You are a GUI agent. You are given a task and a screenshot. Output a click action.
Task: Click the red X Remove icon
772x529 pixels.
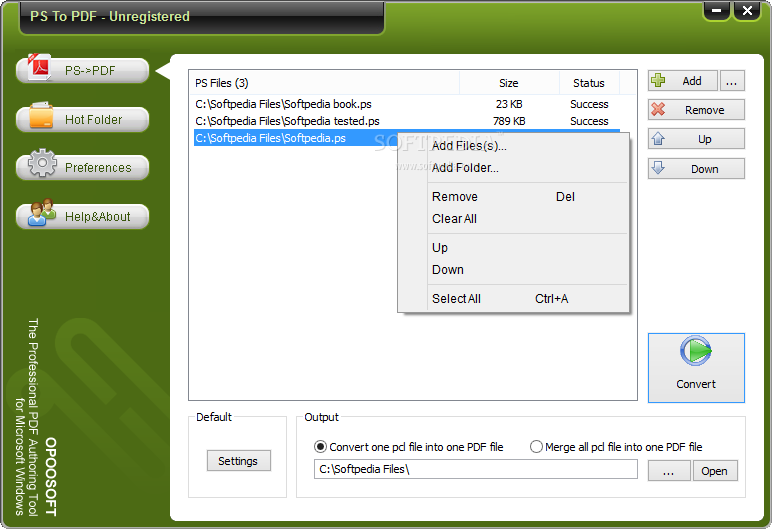coord(658,109)
